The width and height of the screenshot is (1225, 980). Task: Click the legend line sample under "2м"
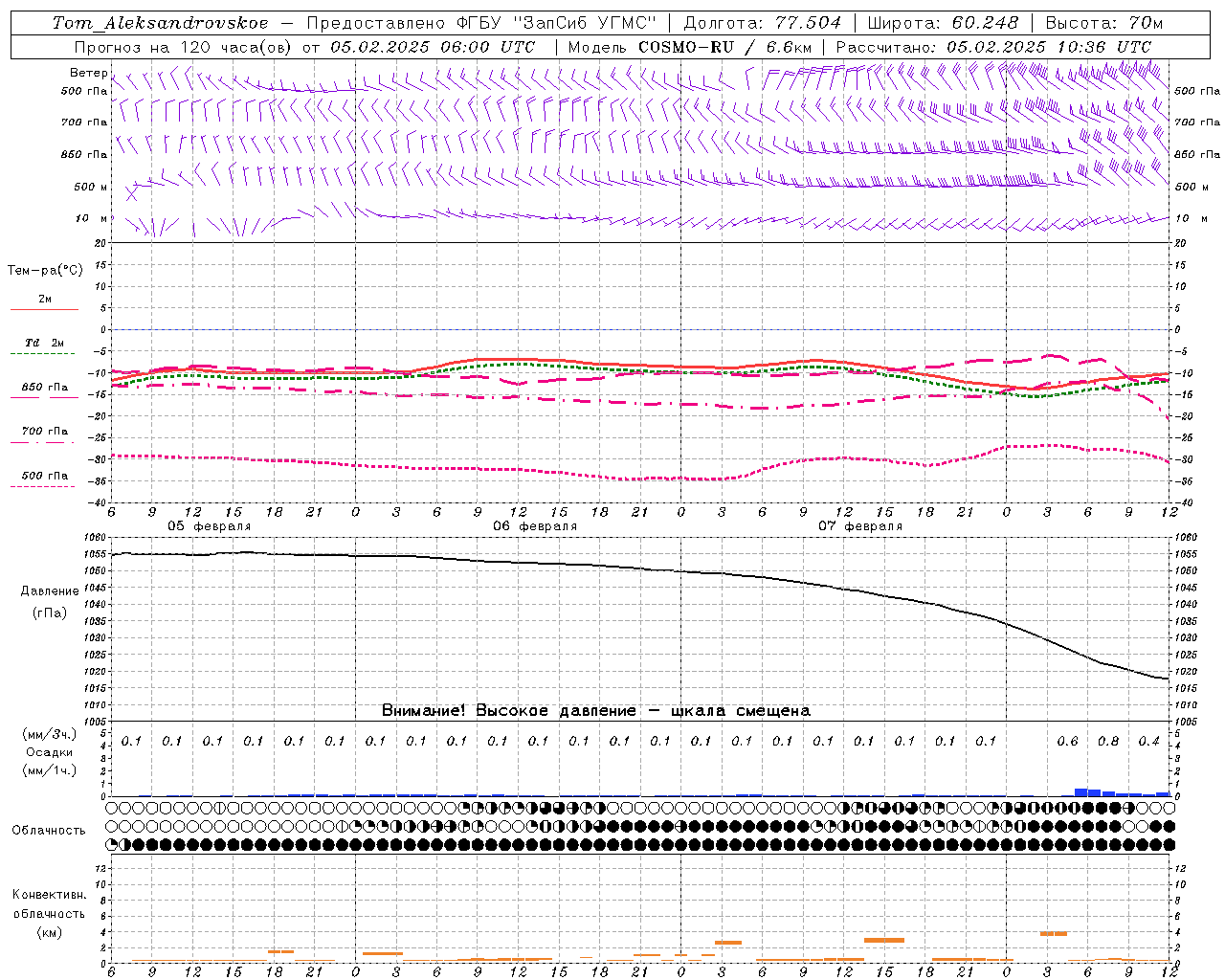[44, 310]
